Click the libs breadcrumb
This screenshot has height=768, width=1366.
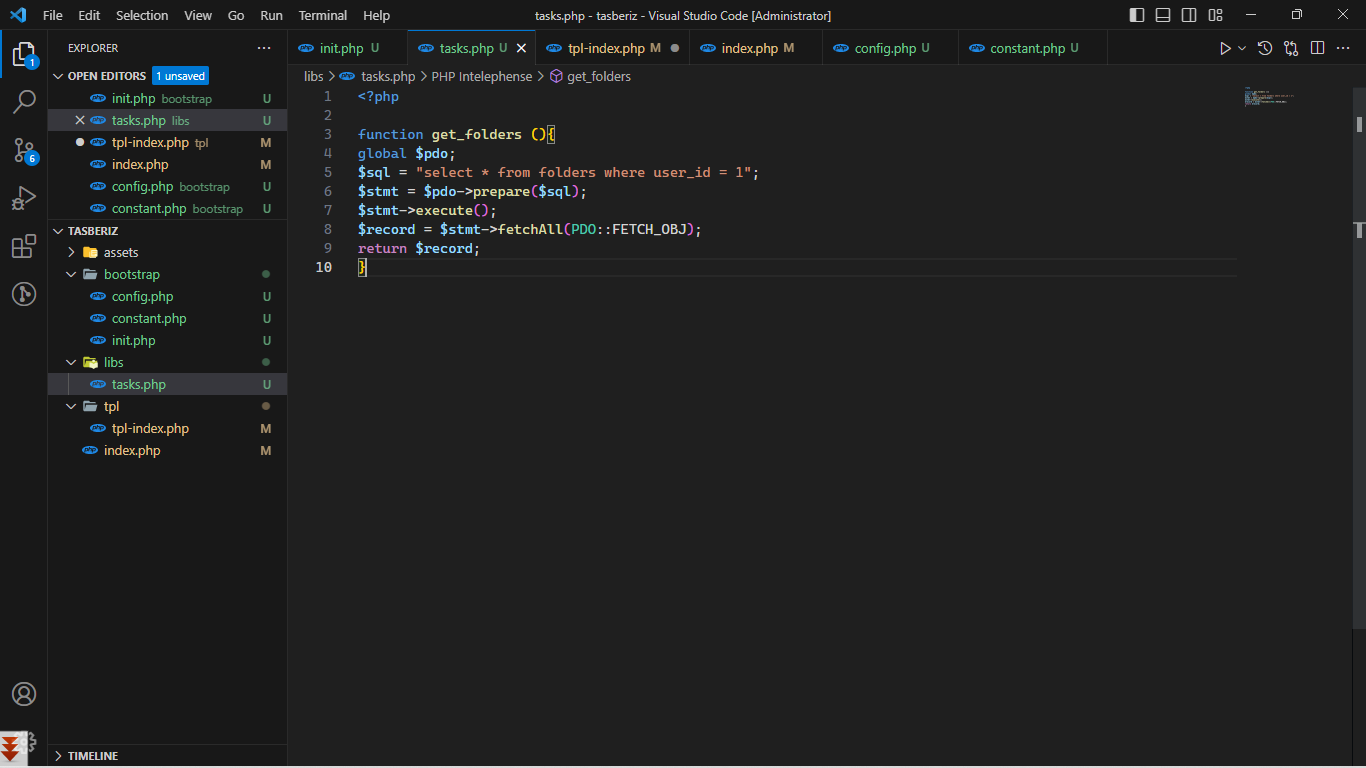(x=314, y=76)
